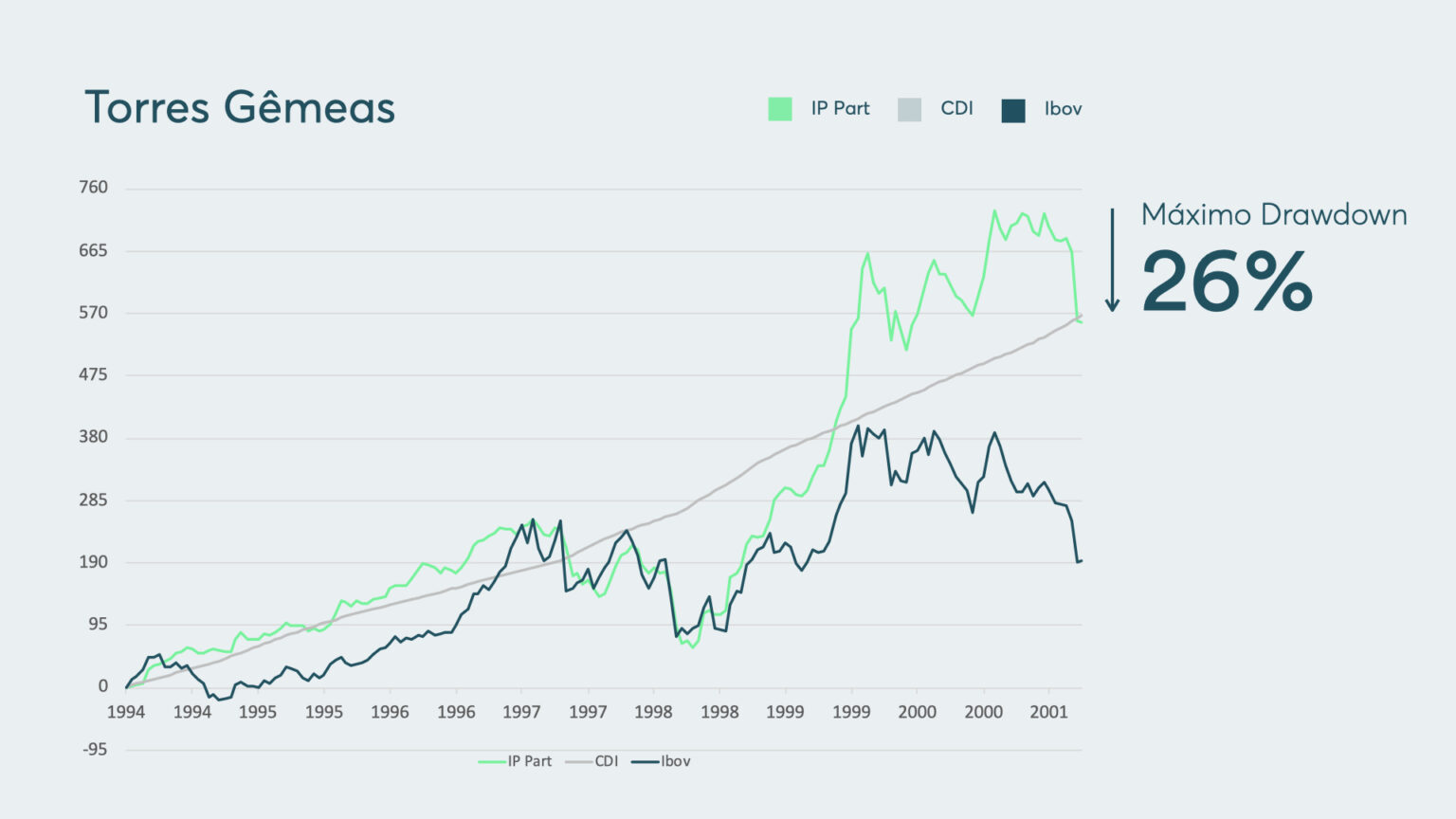Viewport: 1456px width, 819px height.
Task: Toggle Ibov series in bottom legend
Action: (x=663, y=761)
